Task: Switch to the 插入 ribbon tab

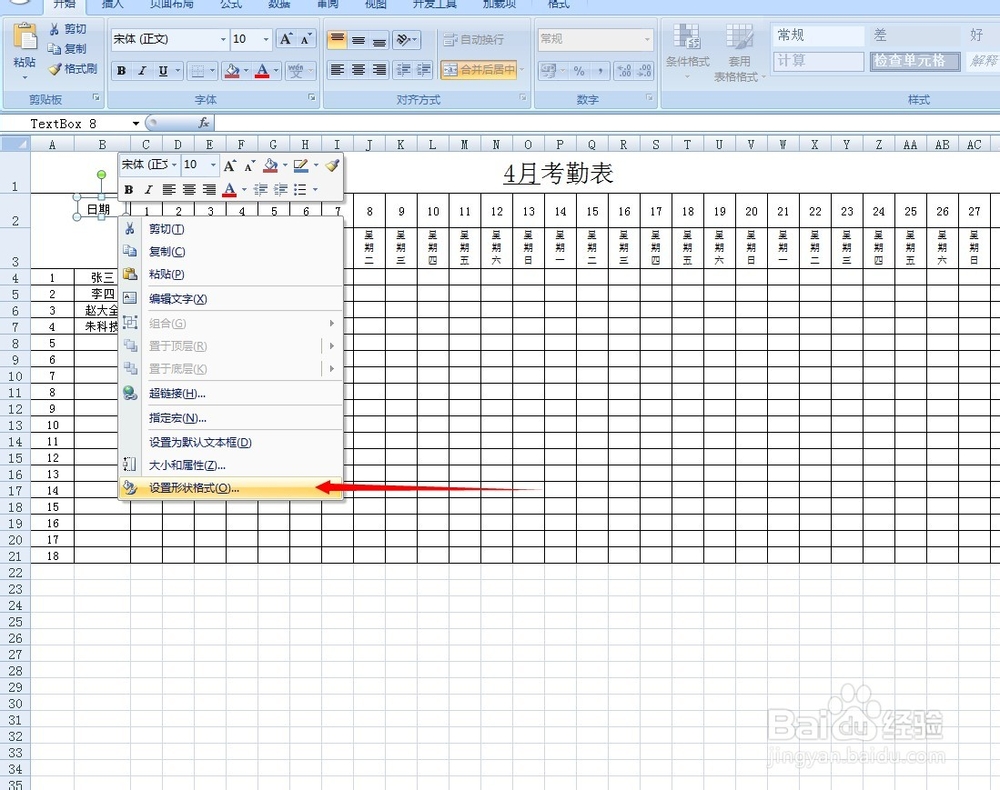Action: click(113, 6)
